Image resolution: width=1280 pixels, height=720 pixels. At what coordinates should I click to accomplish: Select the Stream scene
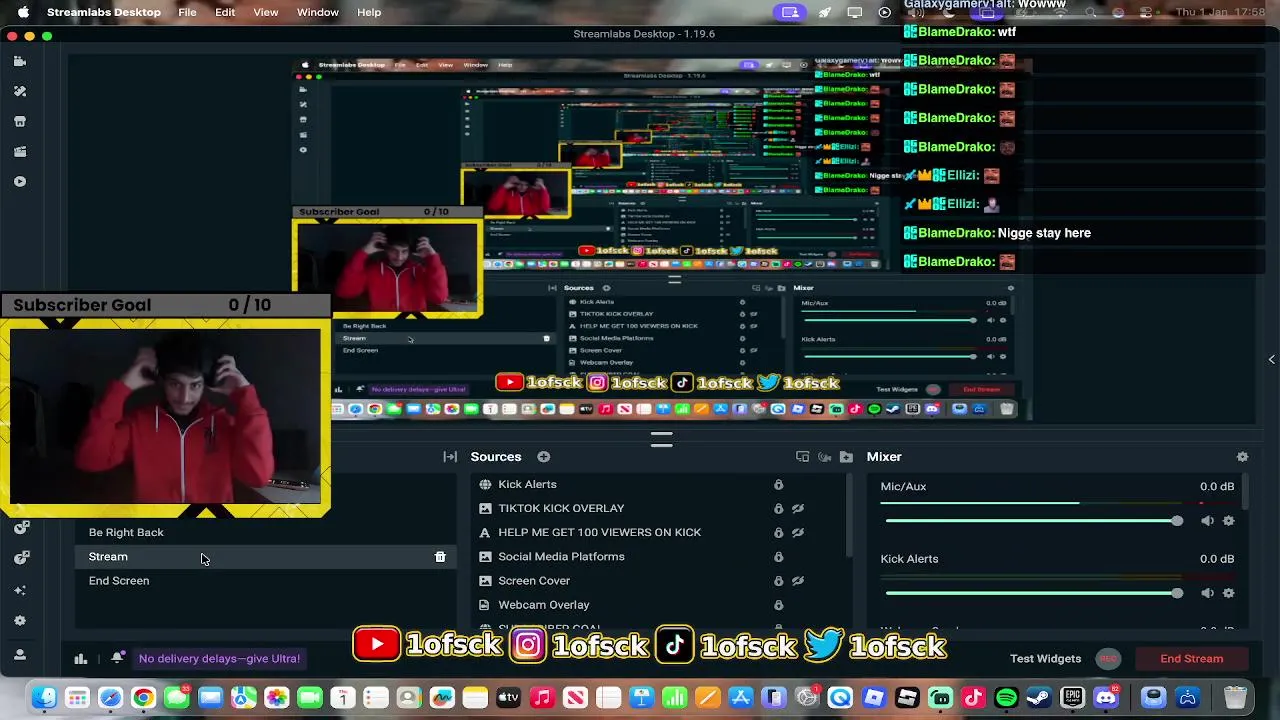pos(266,557)
